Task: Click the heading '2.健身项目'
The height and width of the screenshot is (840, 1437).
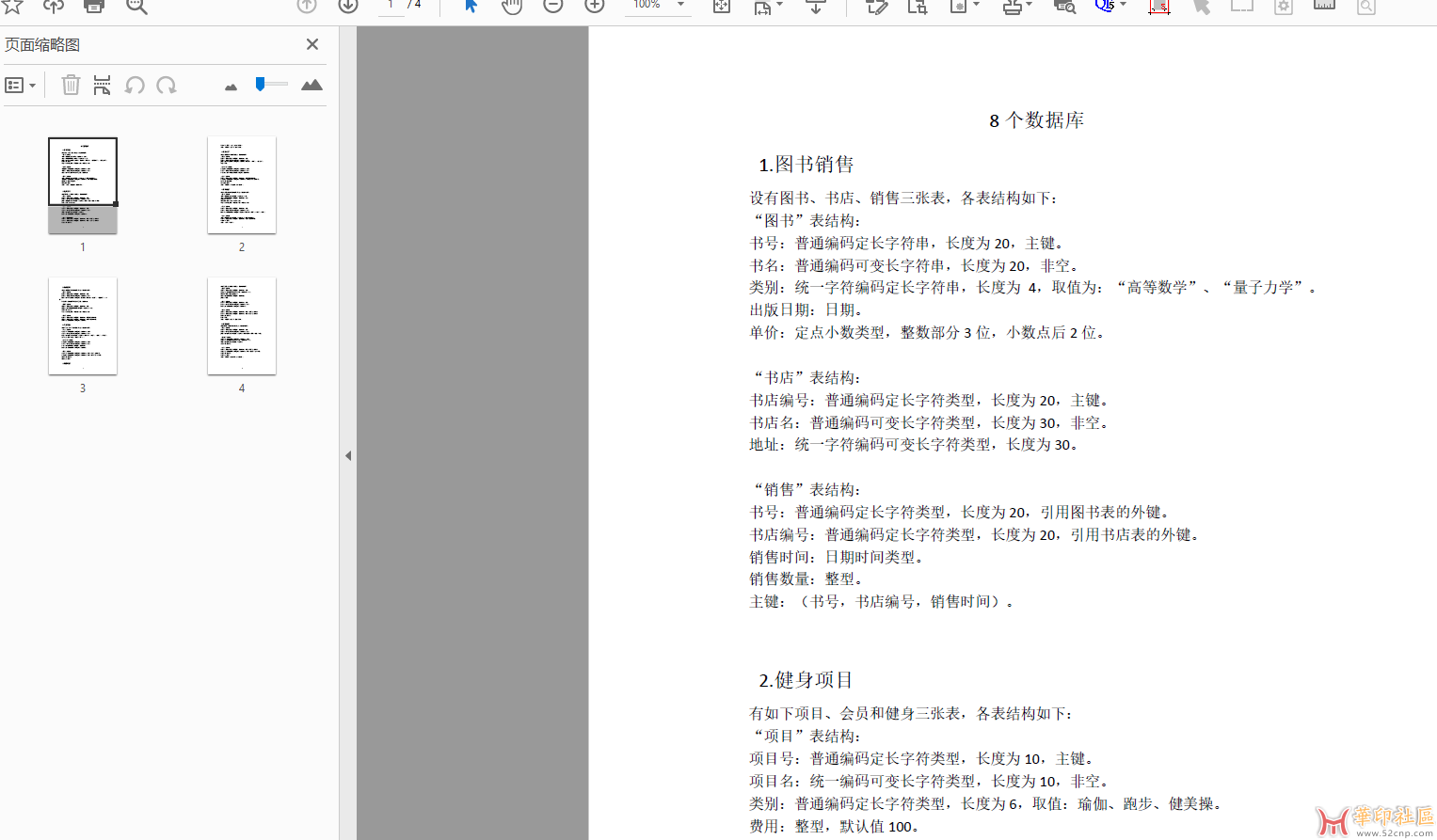Action: coord(806,680)
